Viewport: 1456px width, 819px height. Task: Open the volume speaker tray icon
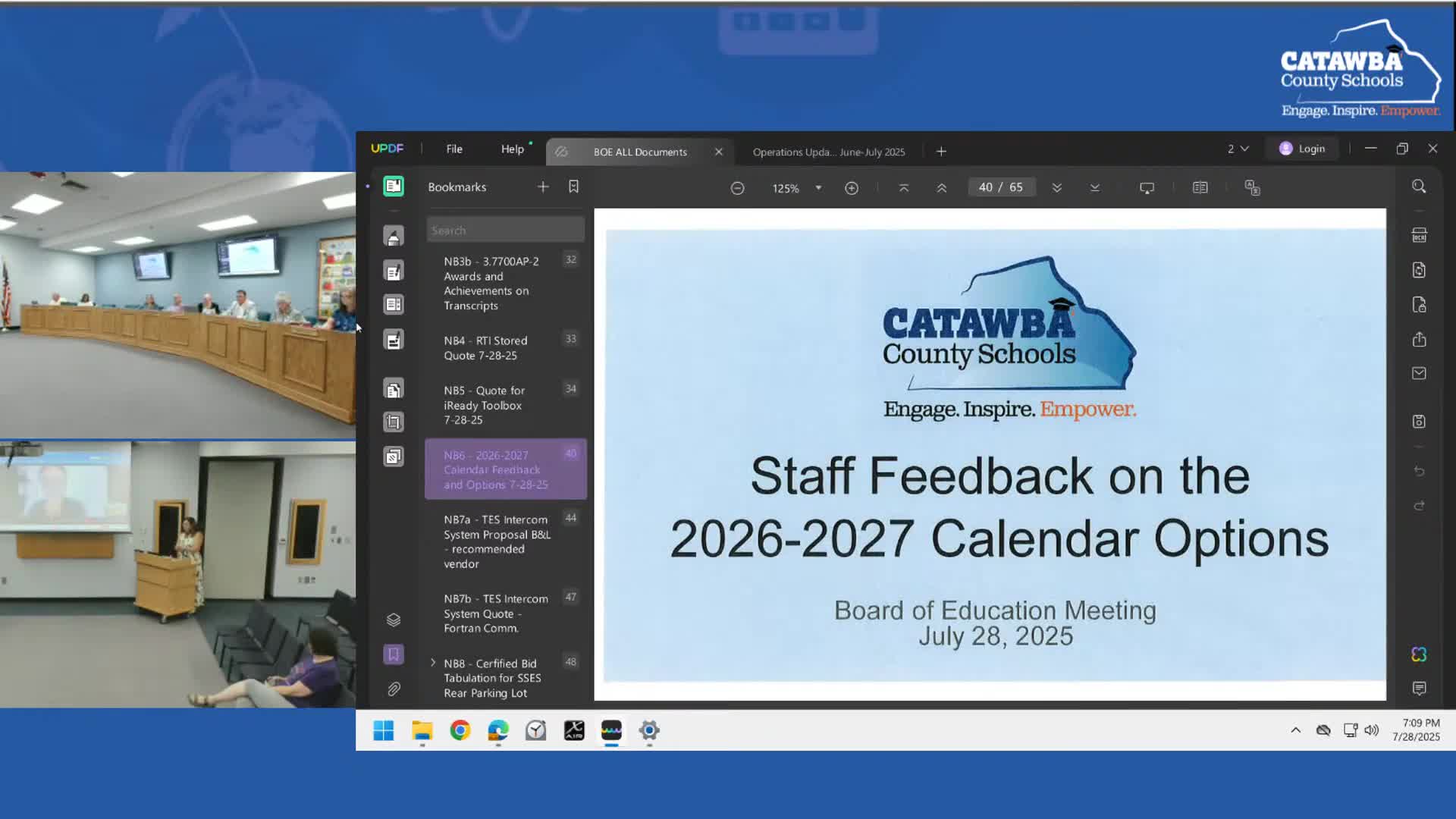(x=1372, y=730)
